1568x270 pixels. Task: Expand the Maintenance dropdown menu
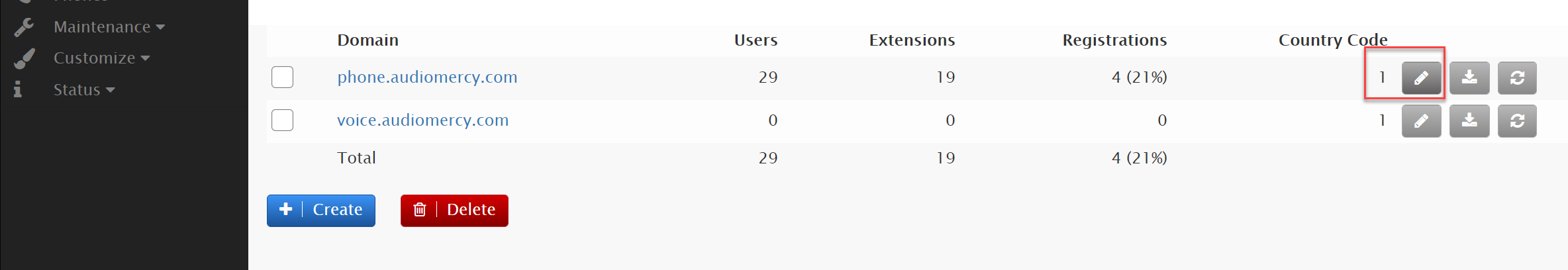pyautogui.click(x=109, y=27)
